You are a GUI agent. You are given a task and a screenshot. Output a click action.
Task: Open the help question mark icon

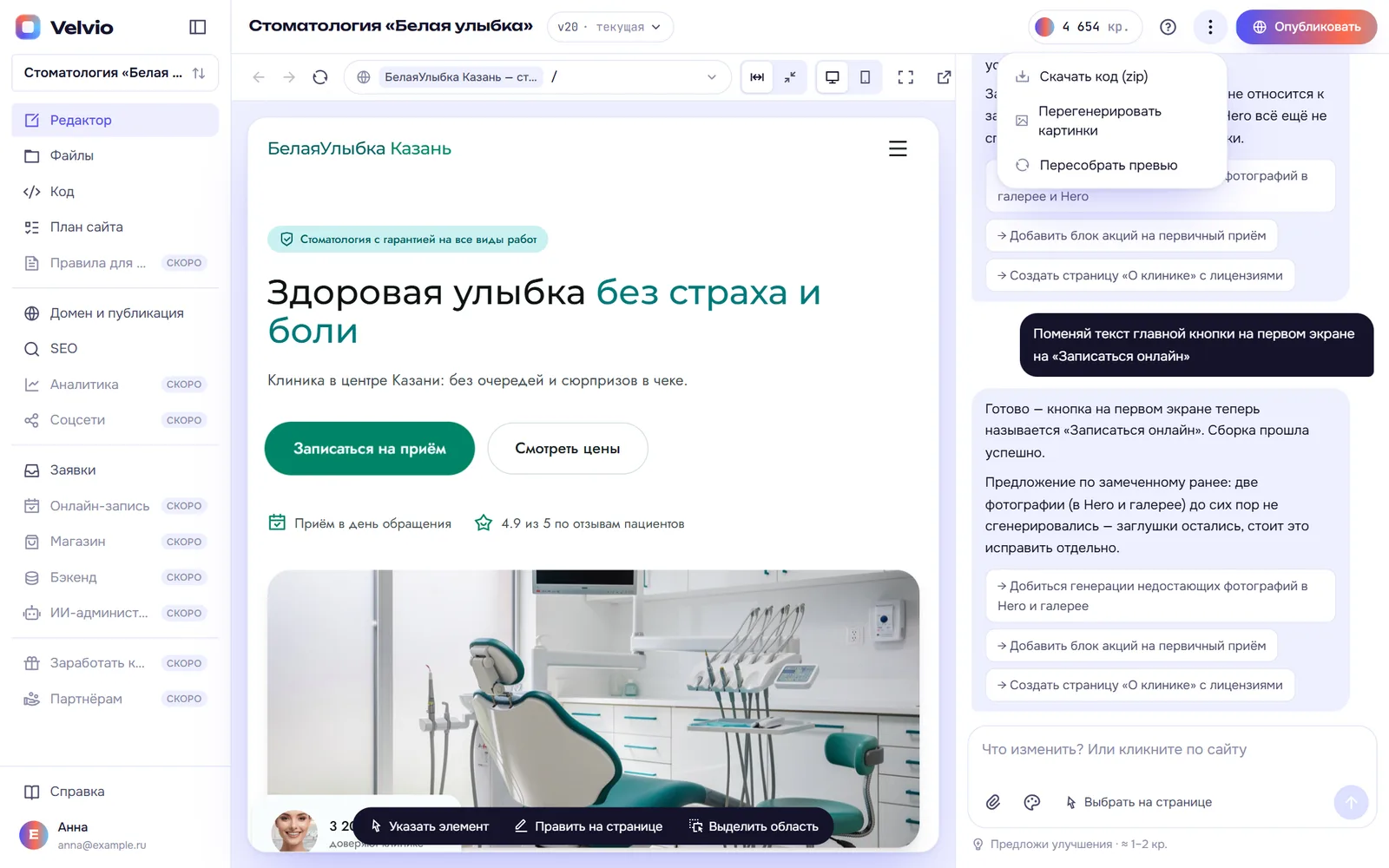[x=1168, y=27]
